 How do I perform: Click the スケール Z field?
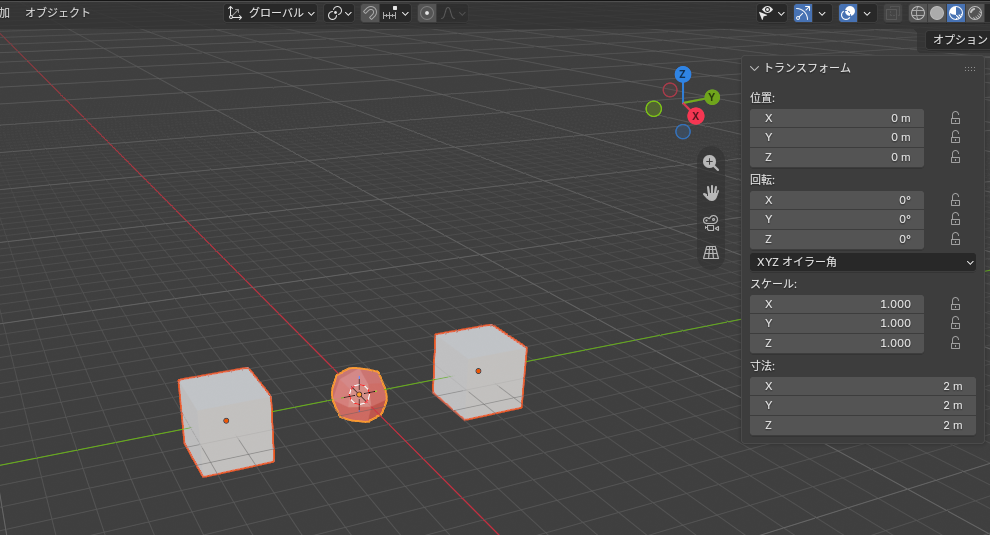[x=837, y=344]
